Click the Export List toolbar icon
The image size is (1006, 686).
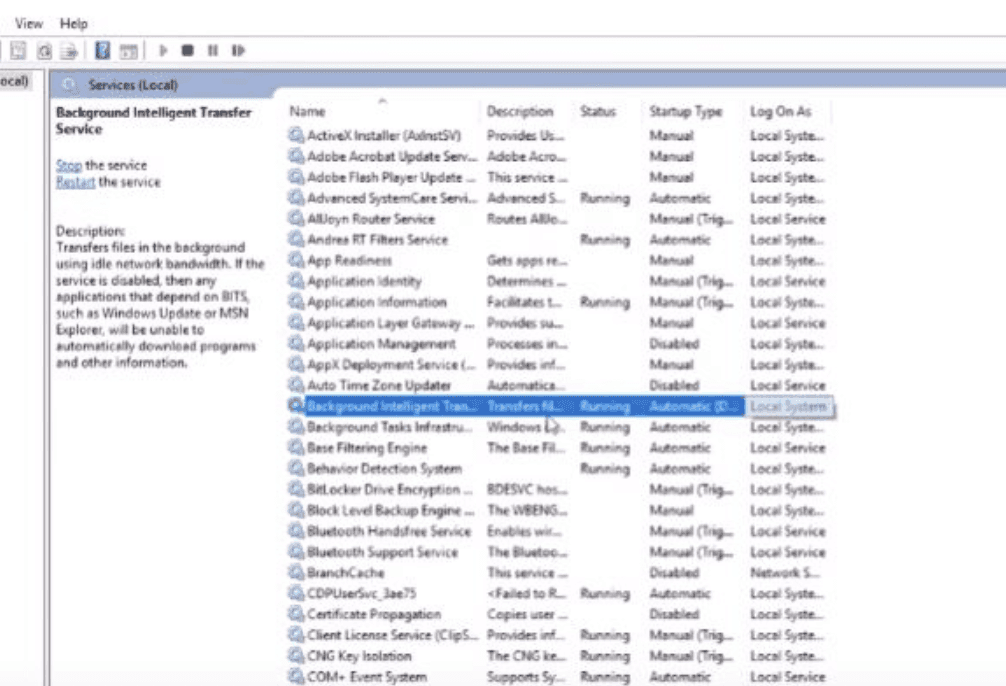[69, 51]
